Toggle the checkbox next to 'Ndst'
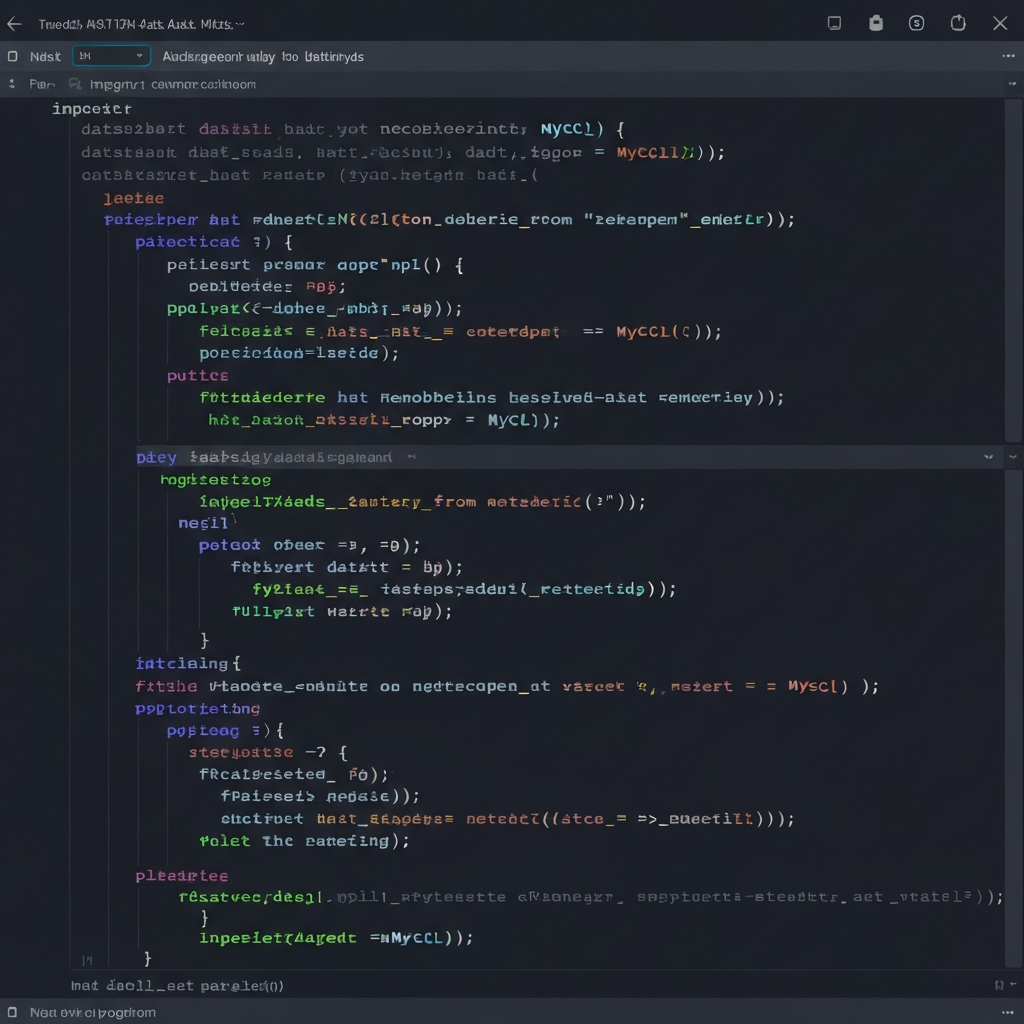The width and height of the screenshot is (1024, 1024). click(13, 57)
